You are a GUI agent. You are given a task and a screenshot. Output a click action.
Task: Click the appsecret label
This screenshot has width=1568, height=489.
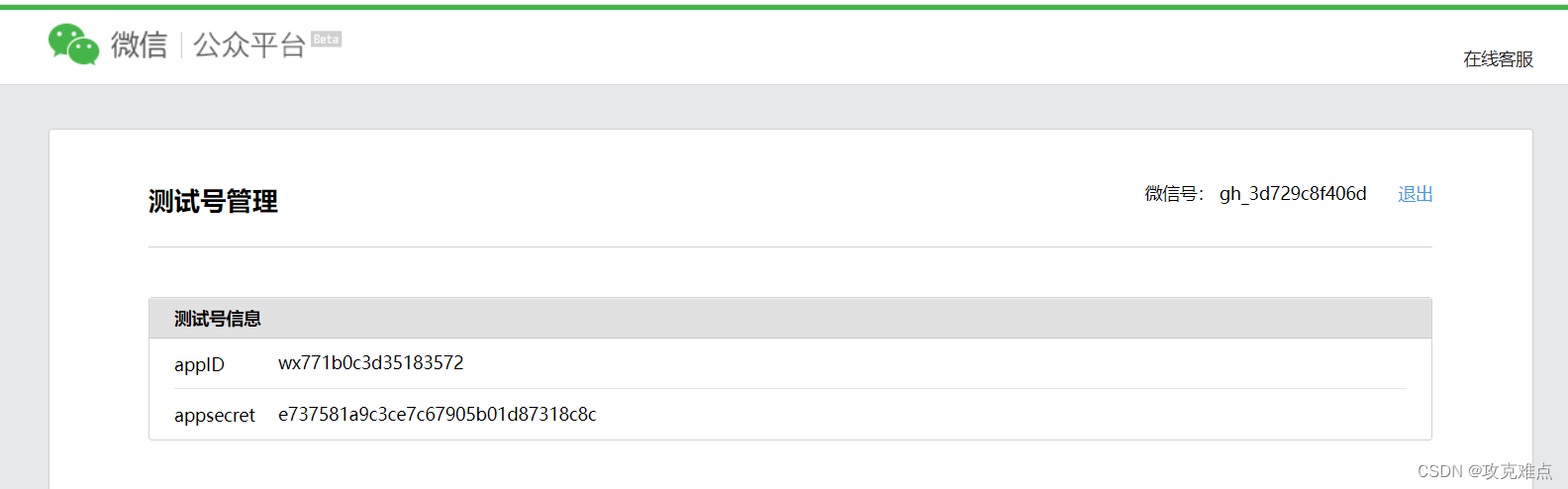coord(215,416)
